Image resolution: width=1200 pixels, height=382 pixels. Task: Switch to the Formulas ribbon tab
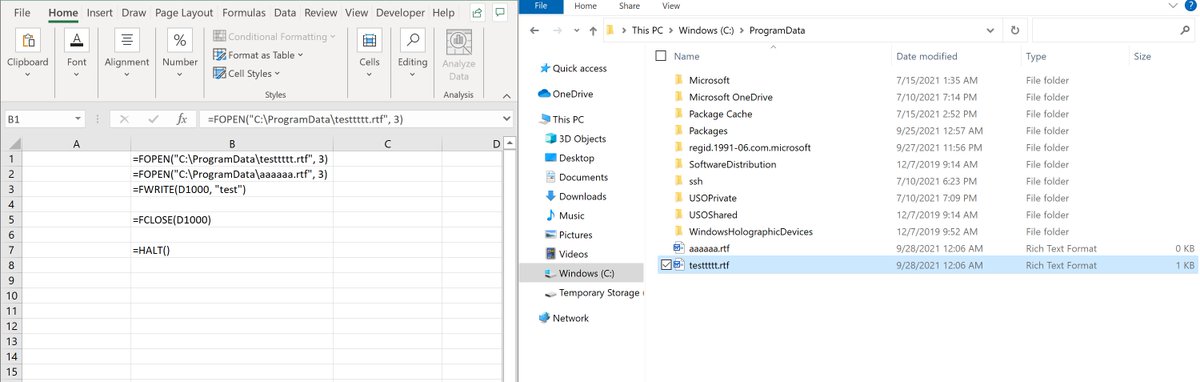(x=244, y=13)
